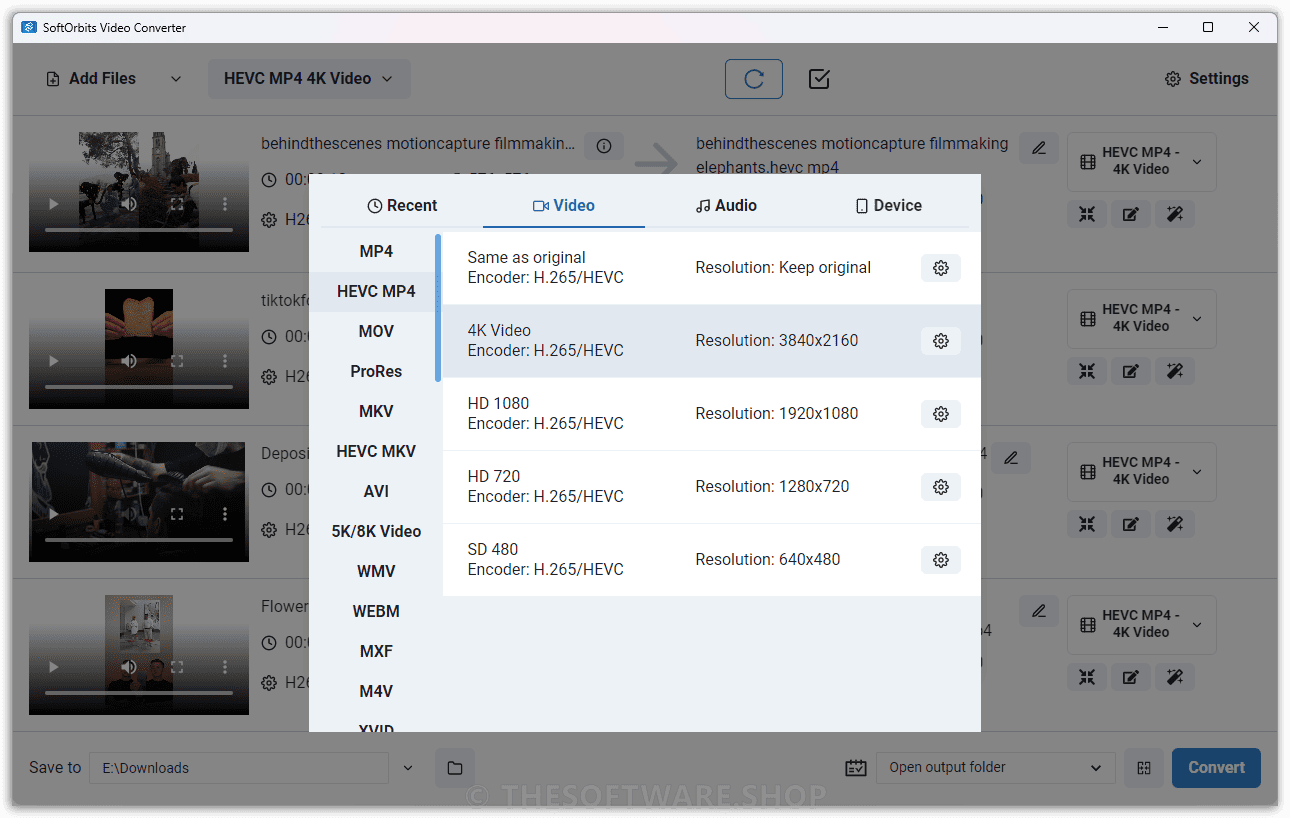Switch to the Recent tab
Viewport: 1290px width, 818px height.
tap(402, 206)
